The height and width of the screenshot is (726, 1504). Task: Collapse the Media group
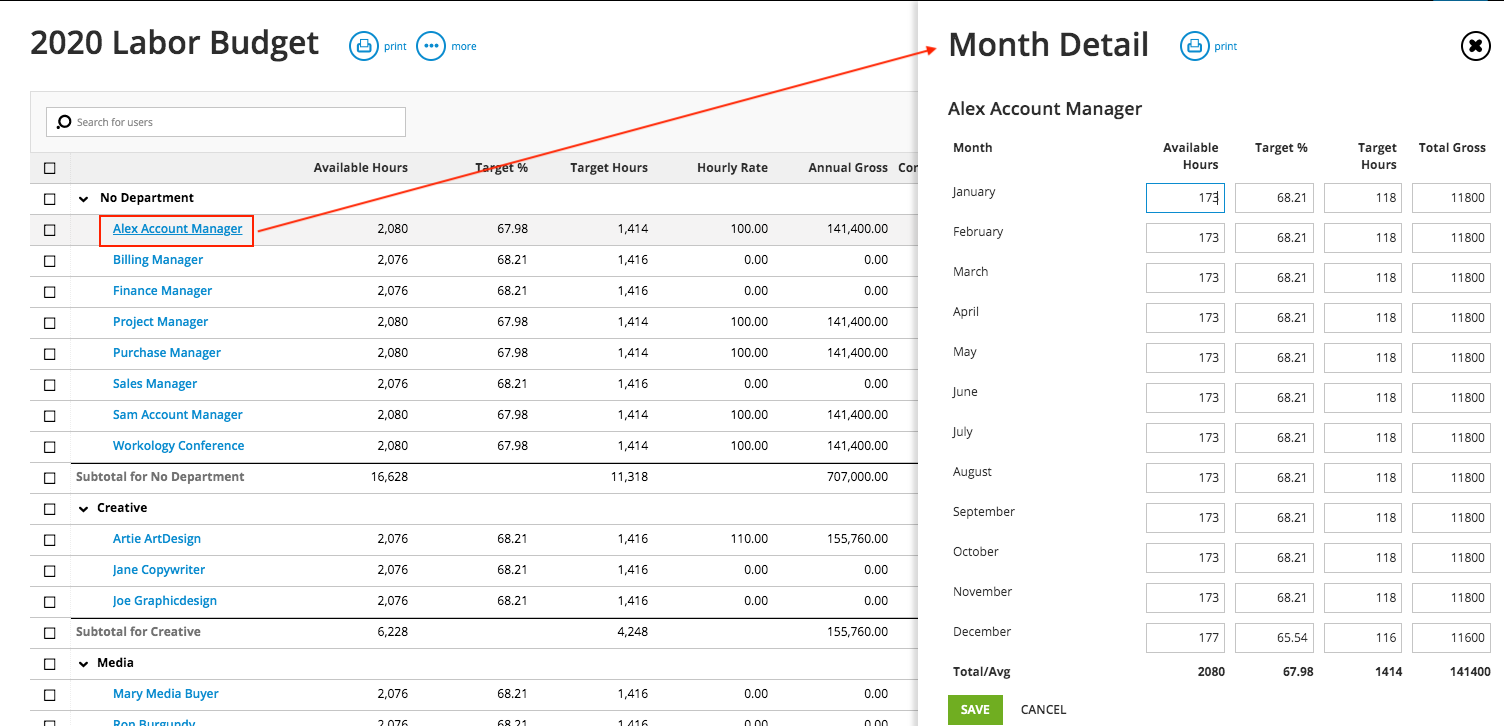pyautogui.click(x=84, y=664)
